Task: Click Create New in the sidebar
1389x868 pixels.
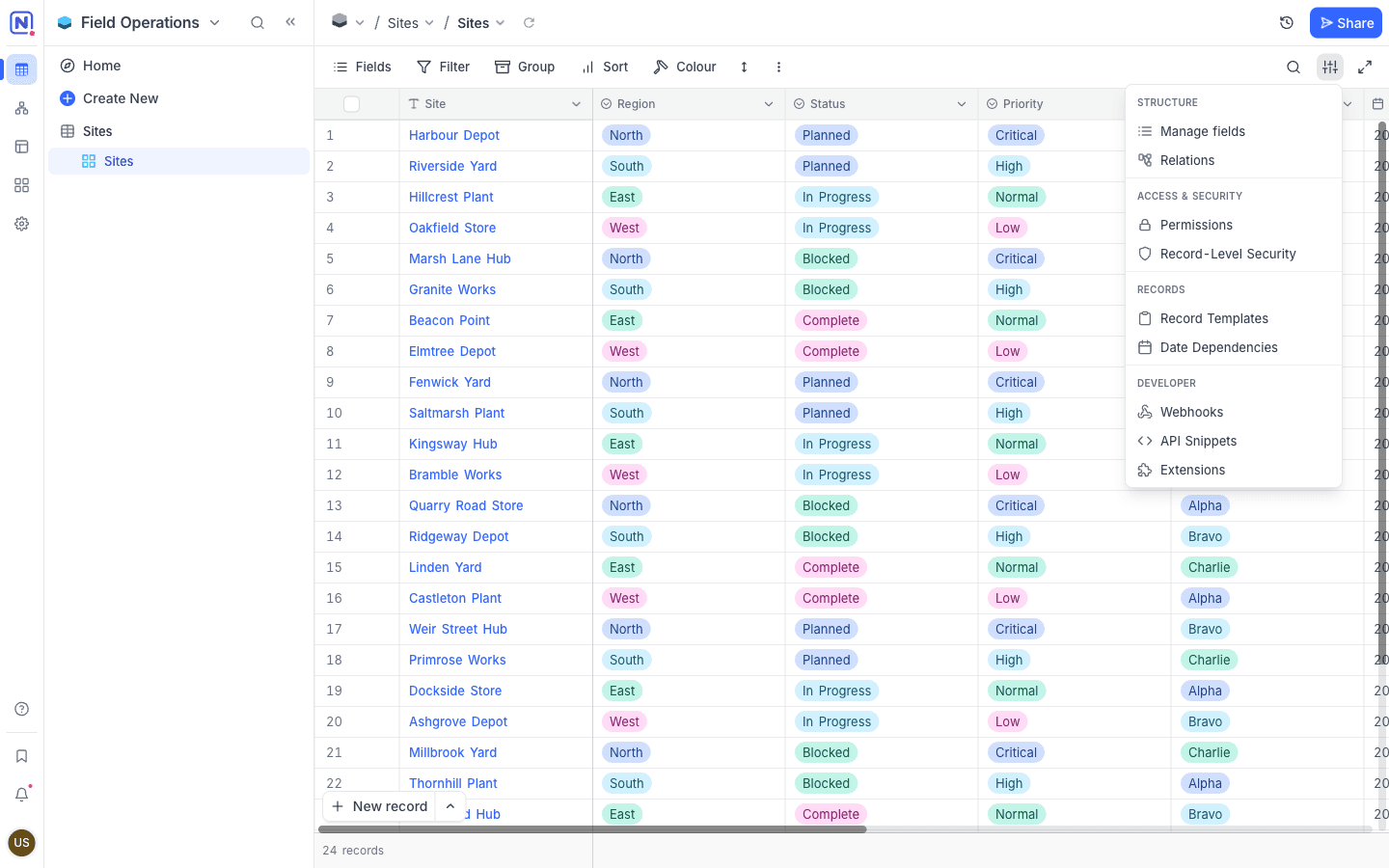Action: [x=178, y=98]
